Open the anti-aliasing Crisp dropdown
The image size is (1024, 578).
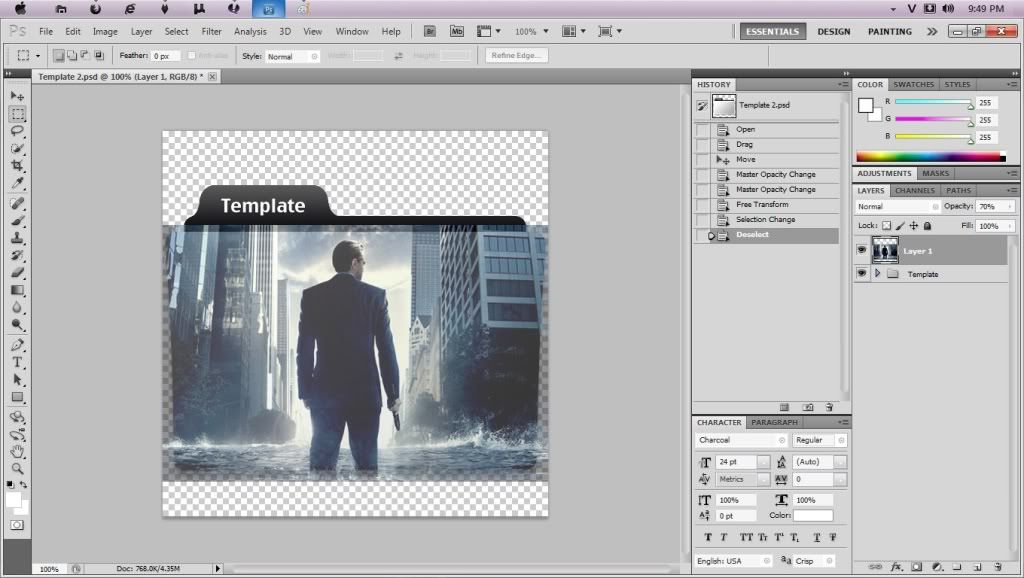814,561
